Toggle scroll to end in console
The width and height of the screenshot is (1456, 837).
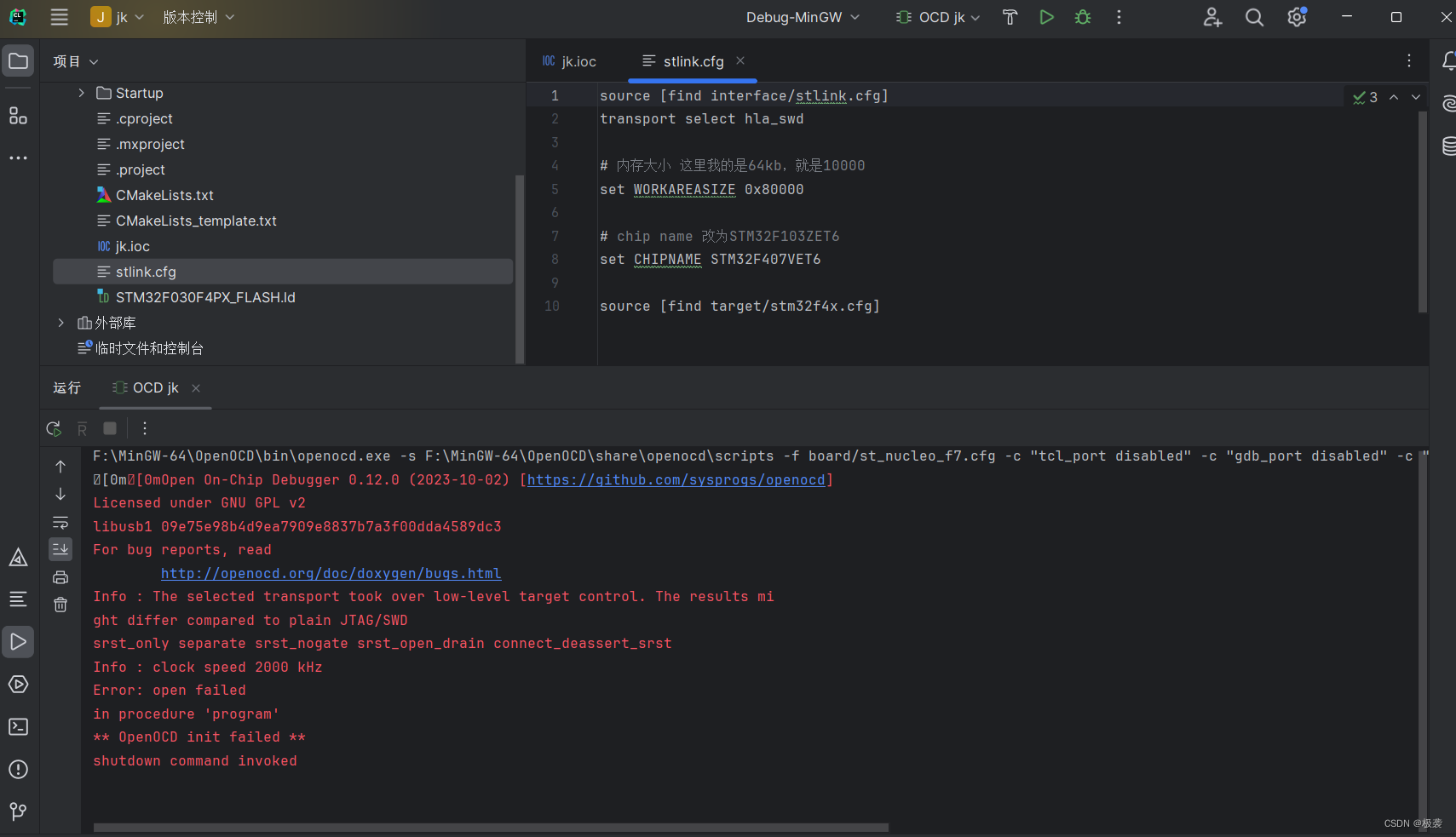click(x=60, y=549)
